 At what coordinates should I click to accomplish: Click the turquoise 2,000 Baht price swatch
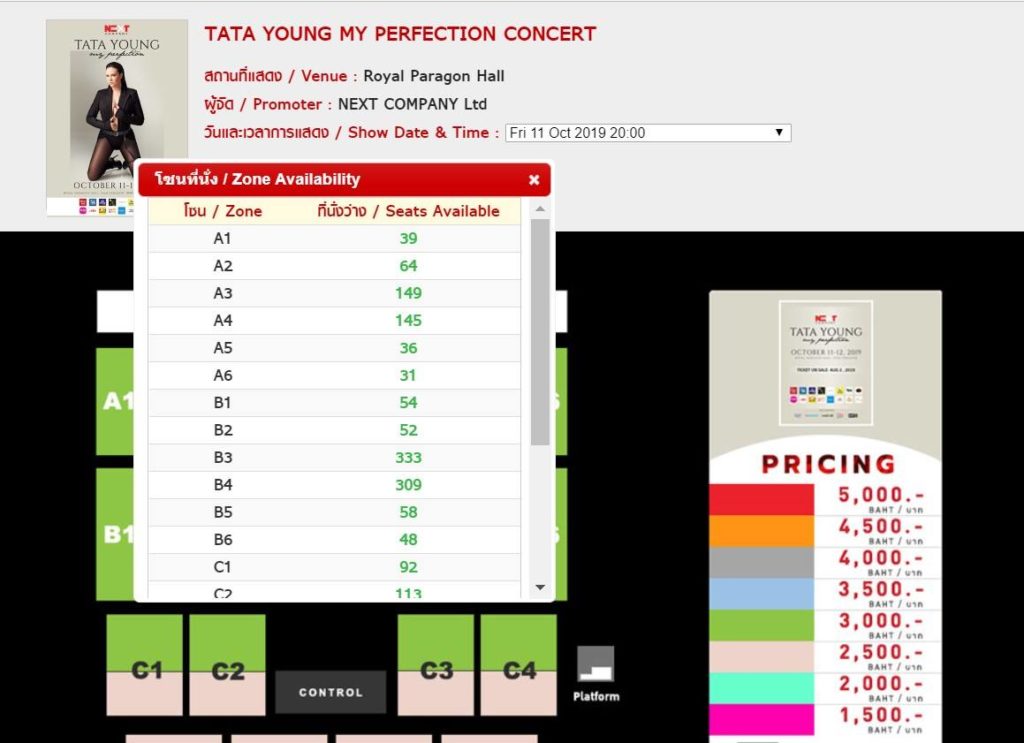click(x=761, y=688)
